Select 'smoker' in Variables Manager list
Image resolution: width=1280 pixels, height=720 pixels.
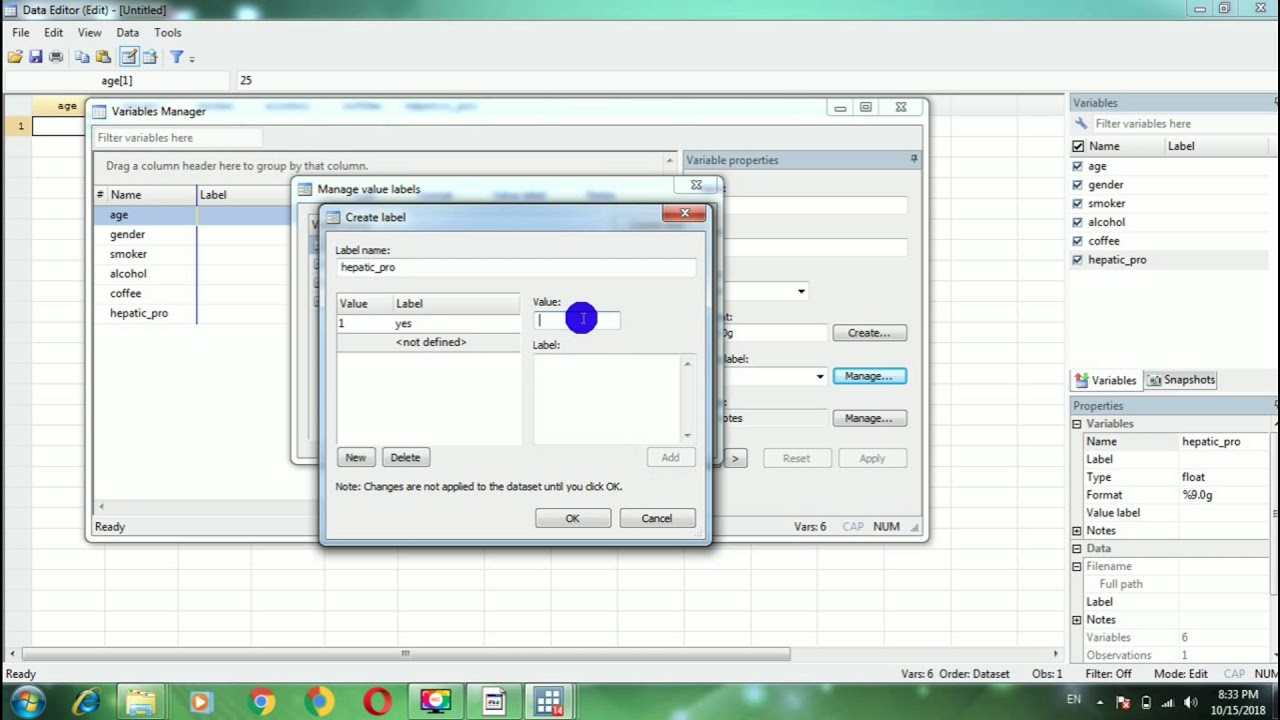pos(128,254)
